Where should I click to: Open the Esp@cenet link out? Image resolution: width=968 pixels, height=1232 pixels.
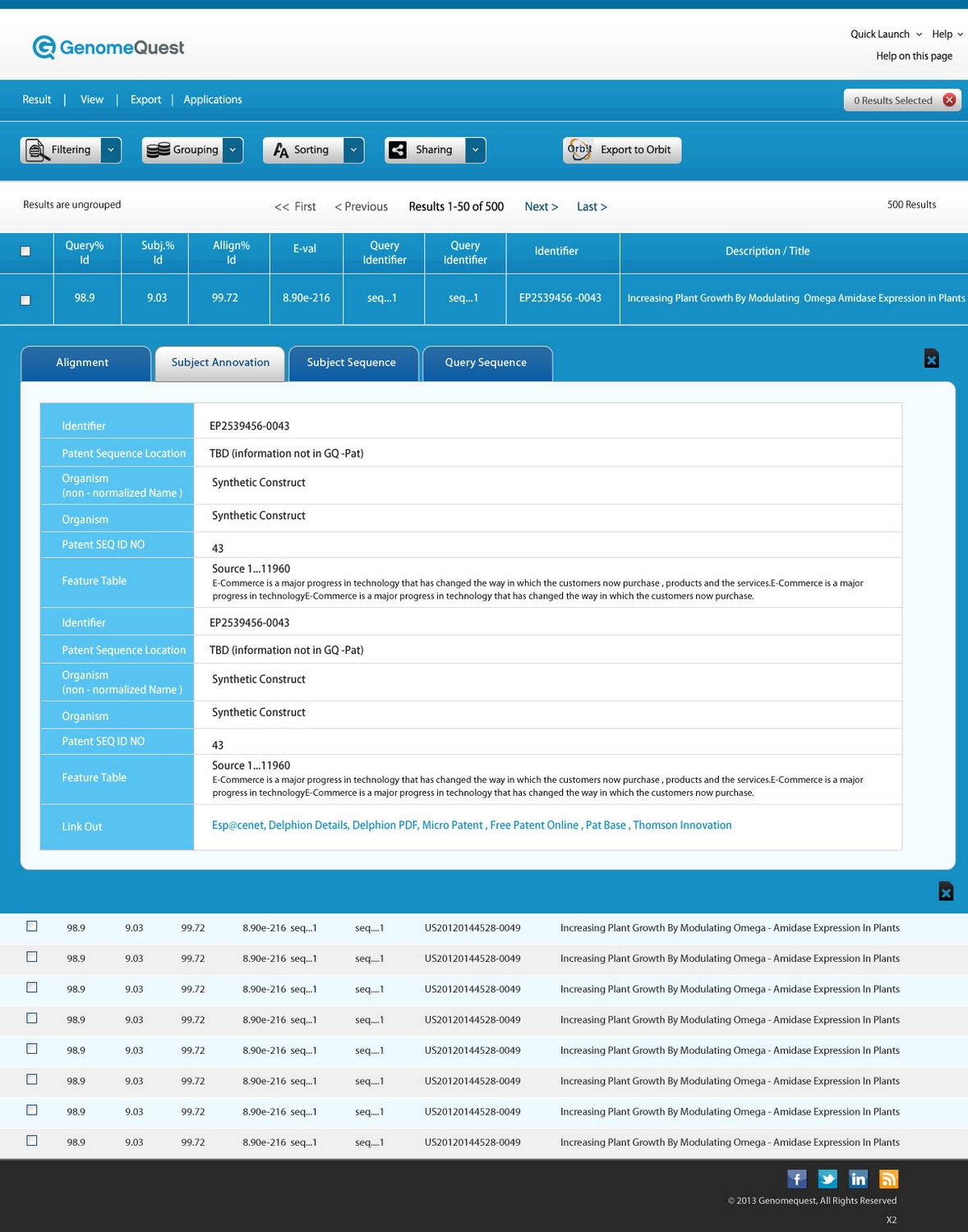(238, 825)
